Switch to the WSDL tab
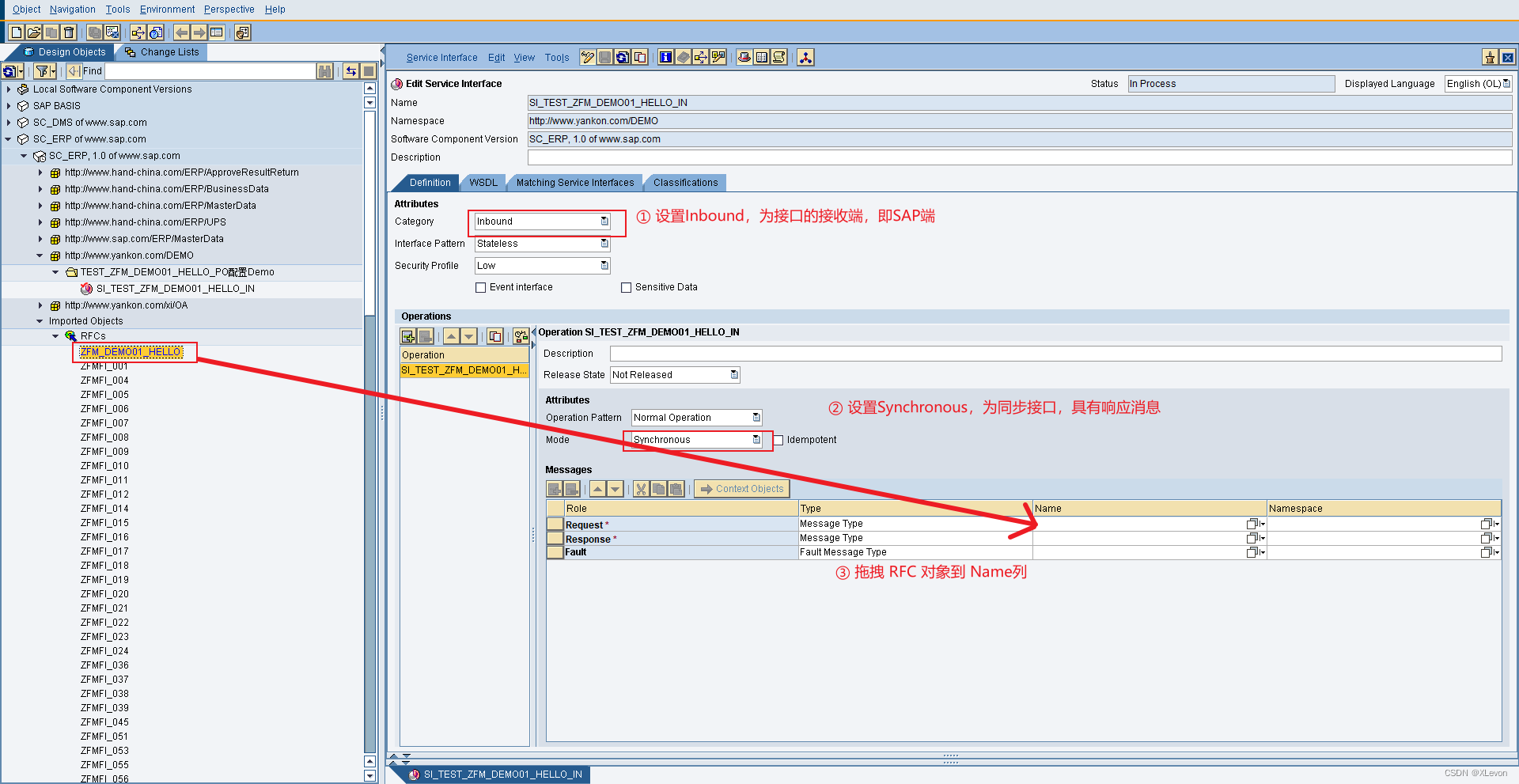 point(483,182)
